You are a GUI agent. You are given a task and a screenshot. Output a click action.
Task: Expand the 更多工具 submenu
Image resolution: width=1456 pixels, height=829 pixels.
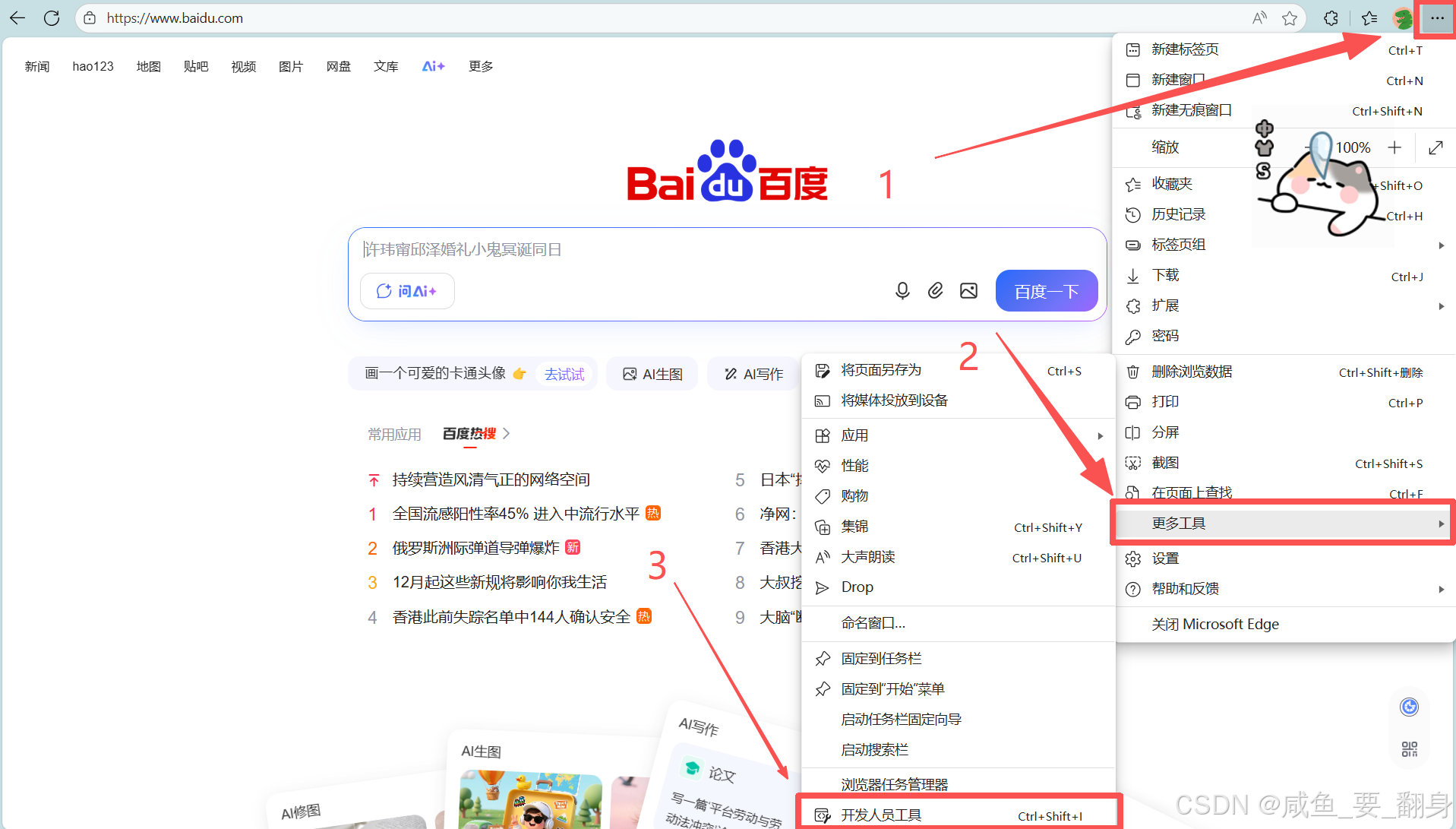(1284, 524)
